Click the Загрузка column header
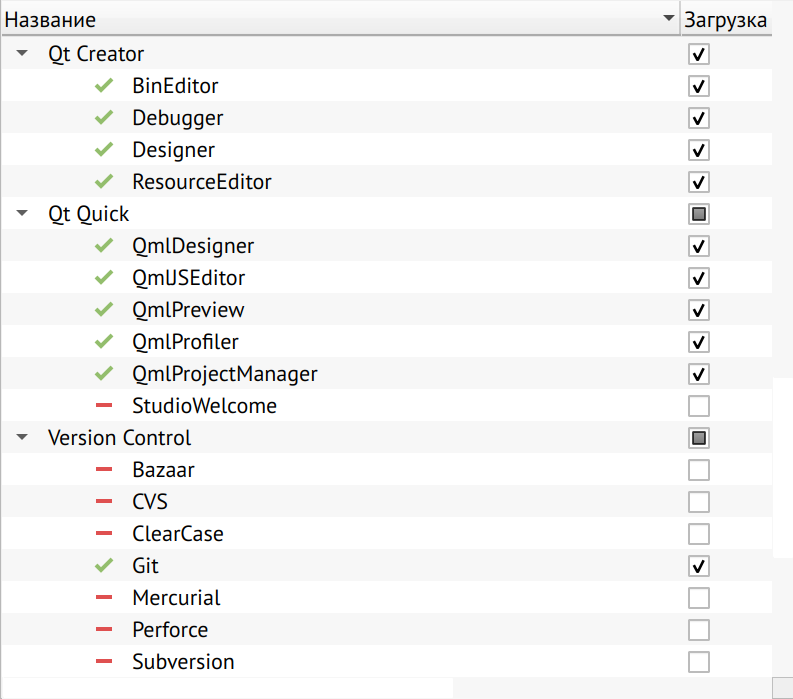The image size is (793, 699). [726, 20]
